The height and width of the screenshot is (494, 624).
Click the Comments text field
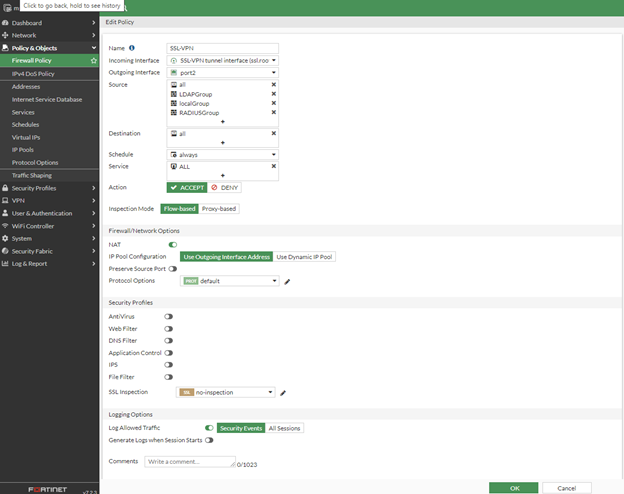(188, 462)
